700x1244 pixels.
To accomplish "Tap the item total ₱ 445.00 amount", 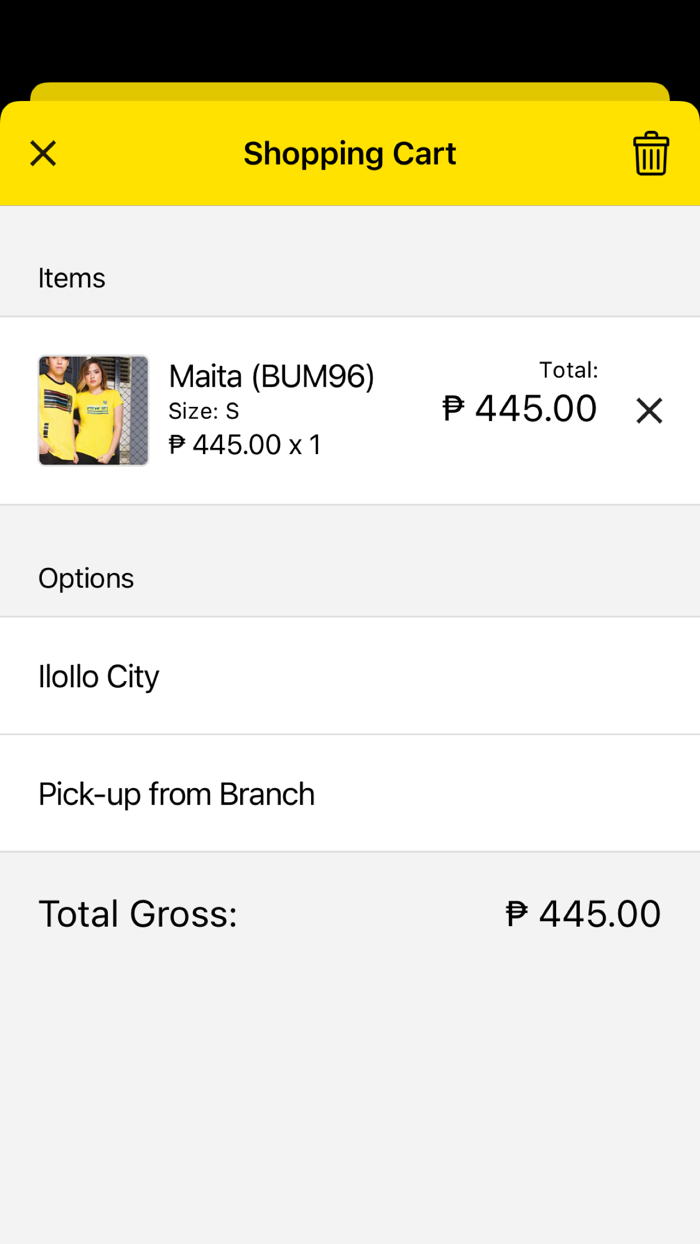I will coord(520,408).
